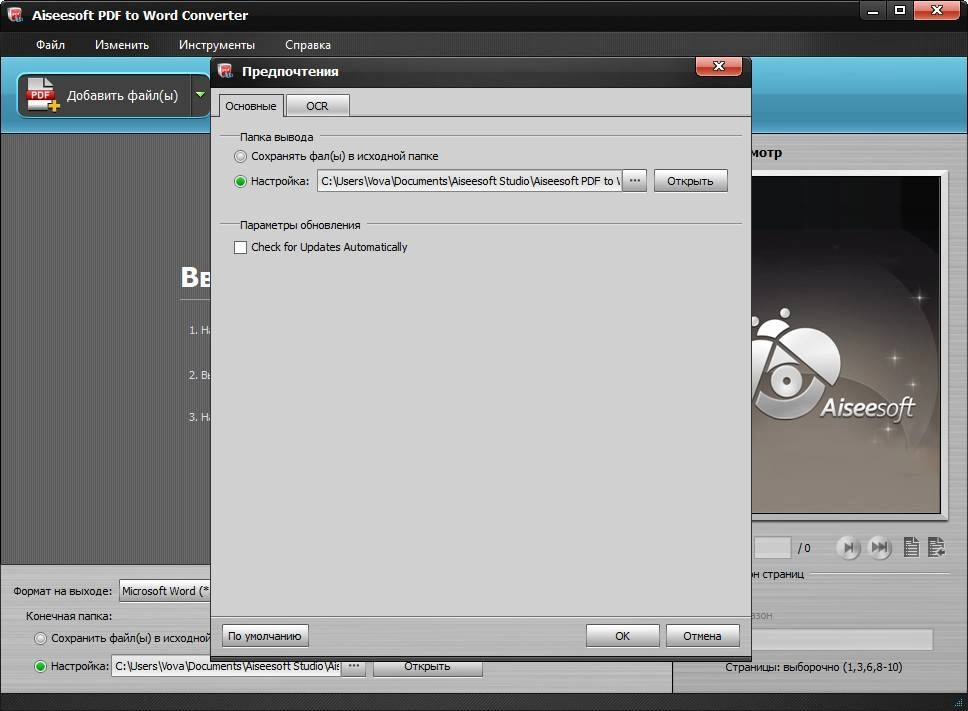
Task: Select Настройка radio in main window bottom
Action: (x=41, y=667)
